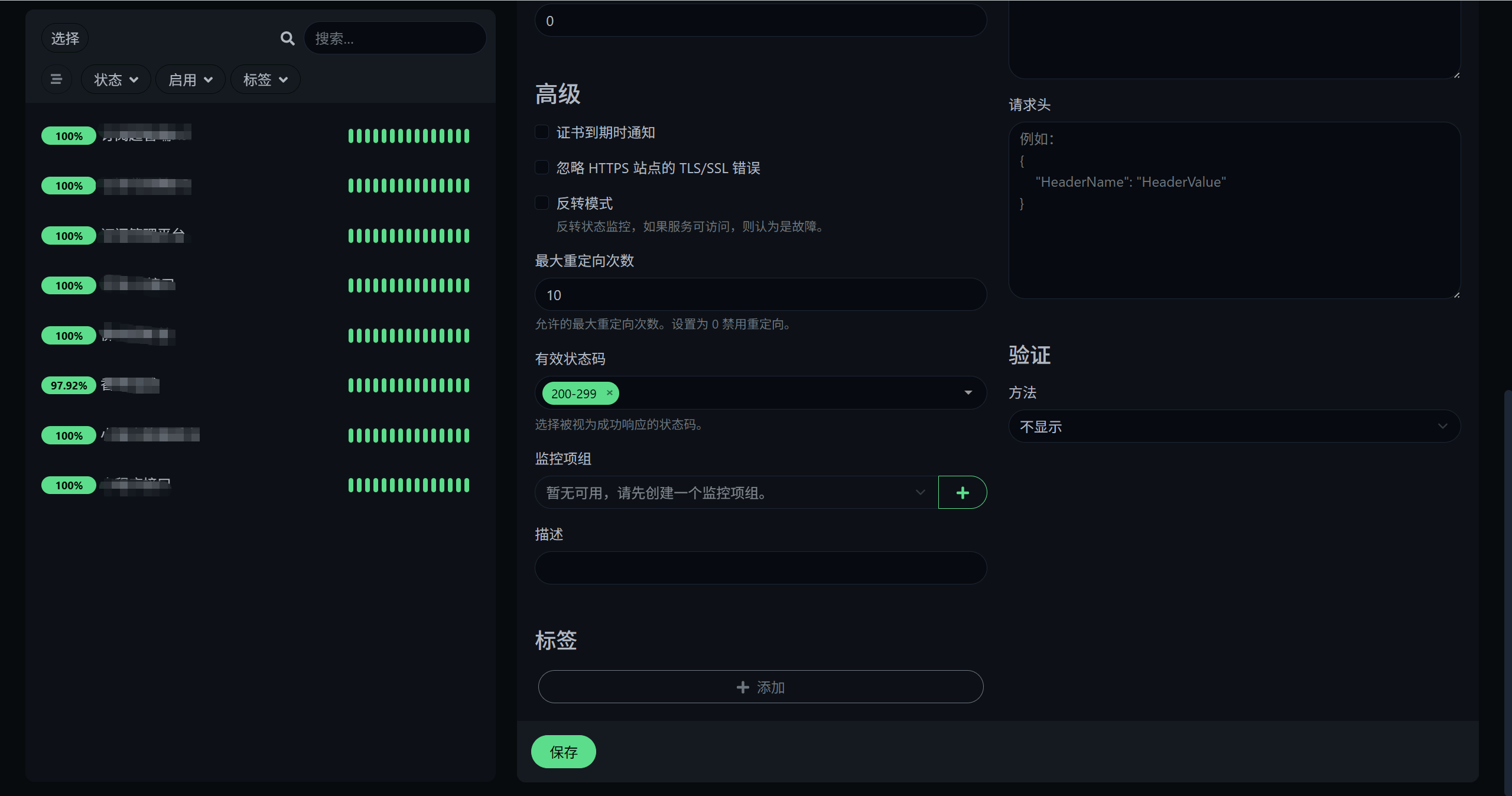Click the list filter hamburger icon
Image resolution: width=1512 pixels, height=796 pixels.
[56, 79]
